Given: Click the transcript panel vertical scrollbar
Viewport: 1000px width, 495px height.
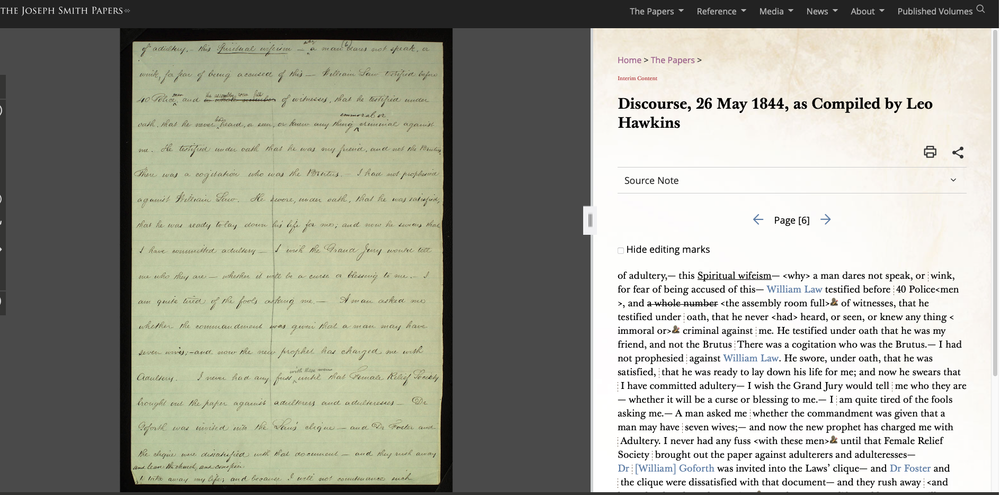Looking at the screenshot, I should pyautogui.click(x=996, y=201).
